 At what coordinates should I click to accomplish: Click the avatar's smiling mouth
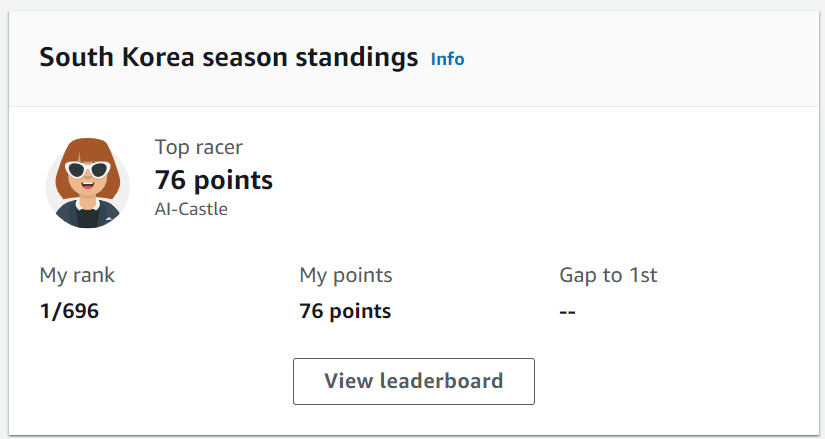pyautogui.click(x=88, y=187)
